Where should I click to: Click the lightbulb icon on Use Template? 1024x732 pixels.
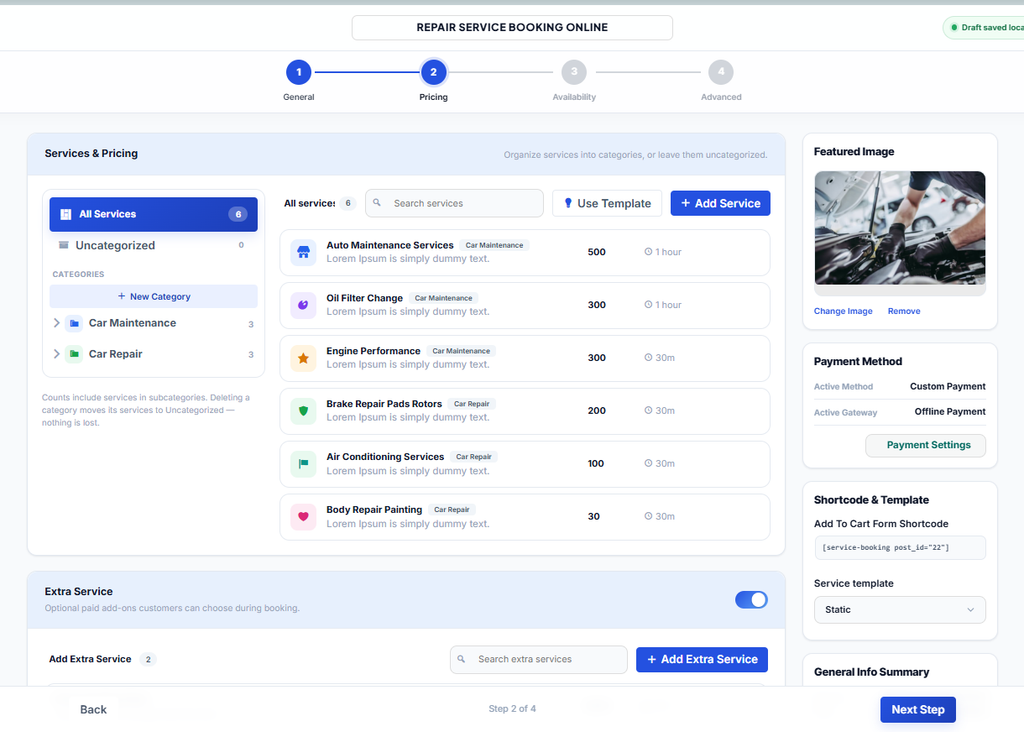pyautogui.click(x=568, y=203)
